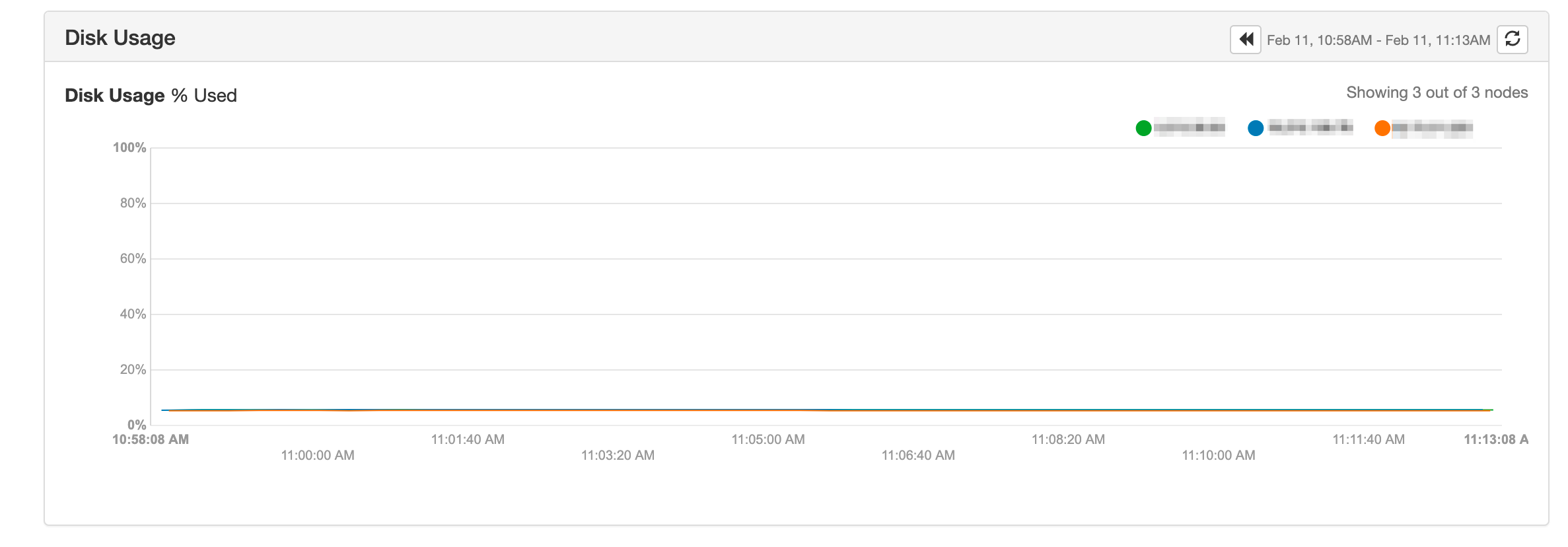
Task: Click the 20% y-axis label
Action: click(x=133, y=369)
